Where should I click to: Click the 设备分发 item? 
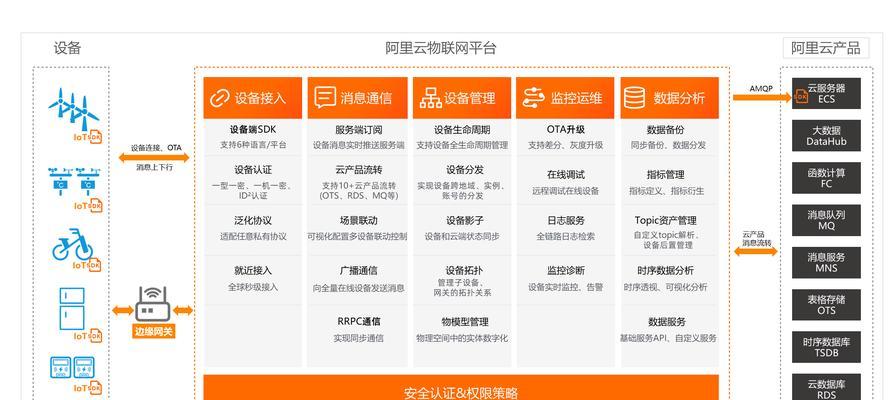pyautogui.click(x=464, y=169)
